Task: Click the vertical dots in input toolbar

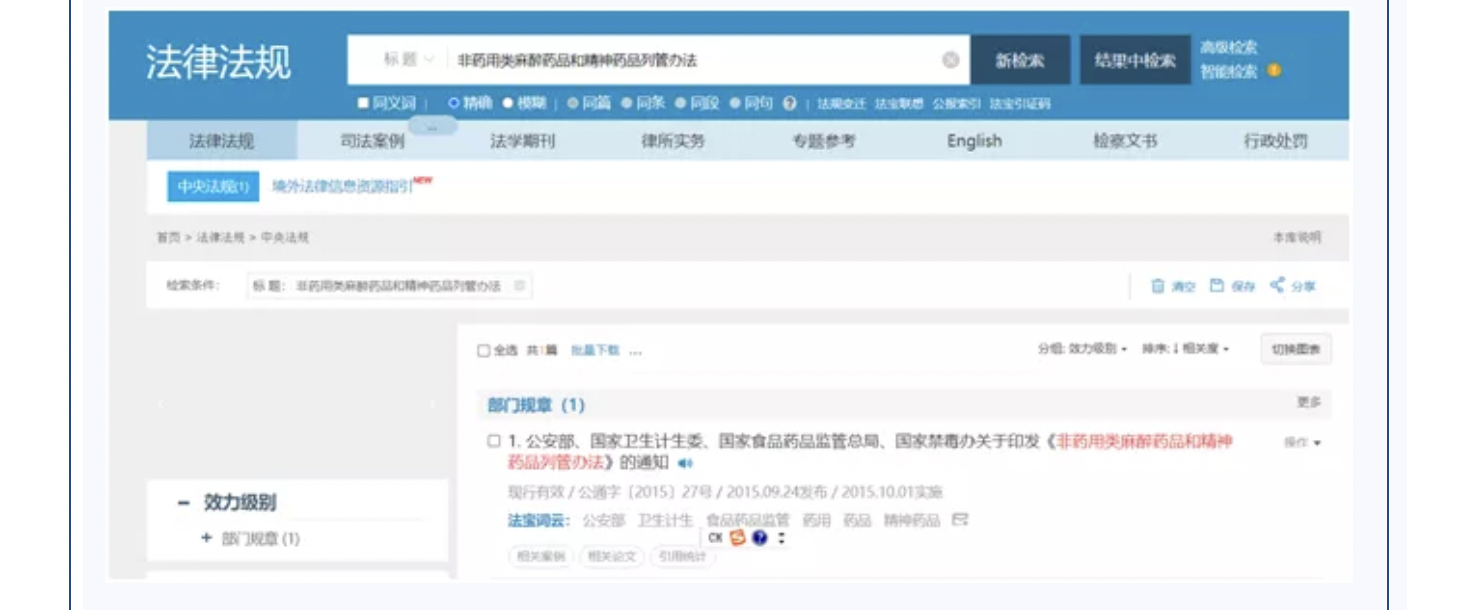Action: tap(781, 538)
